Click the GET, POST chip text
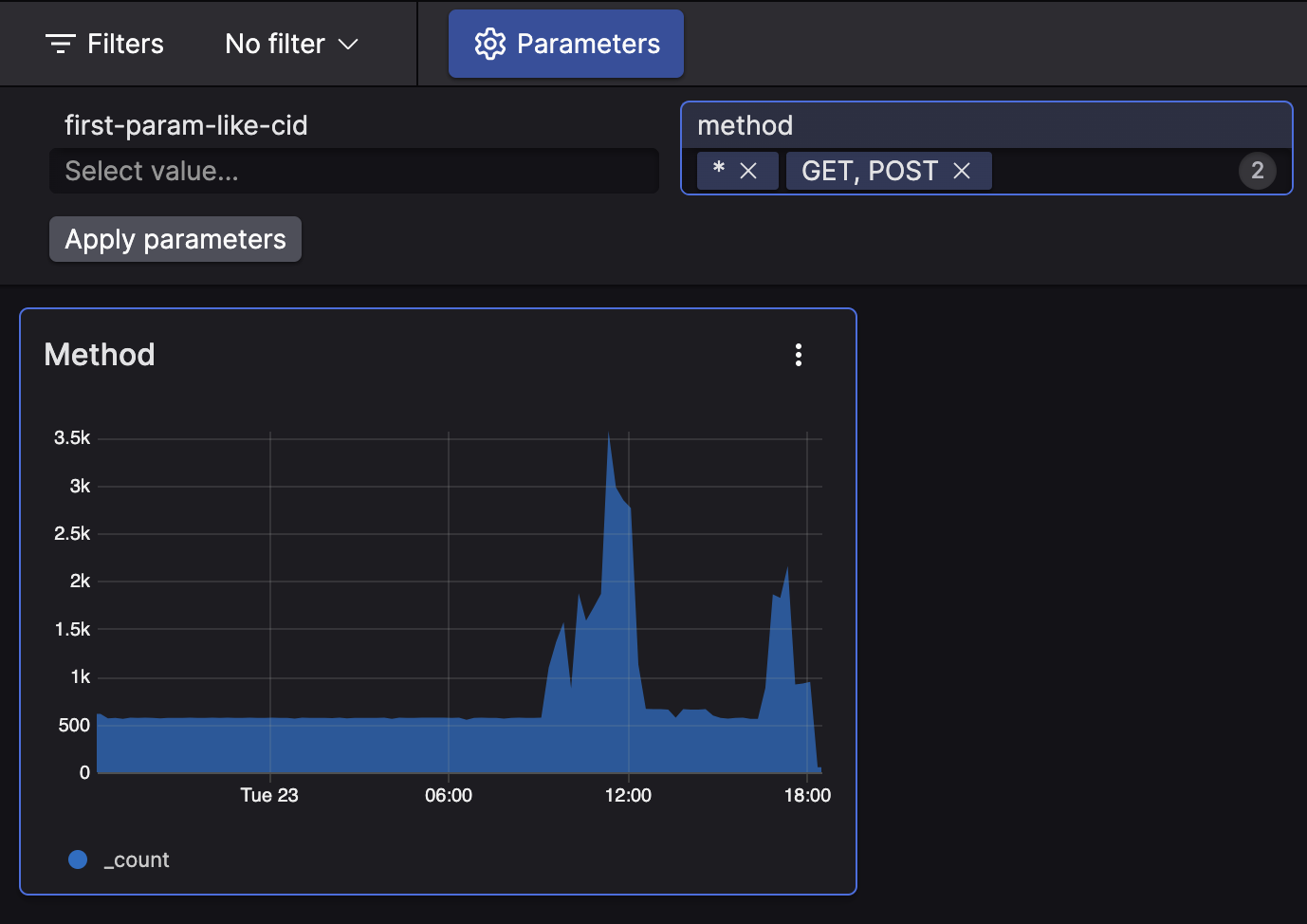The image size is (1307, 924). pos(869,171)
